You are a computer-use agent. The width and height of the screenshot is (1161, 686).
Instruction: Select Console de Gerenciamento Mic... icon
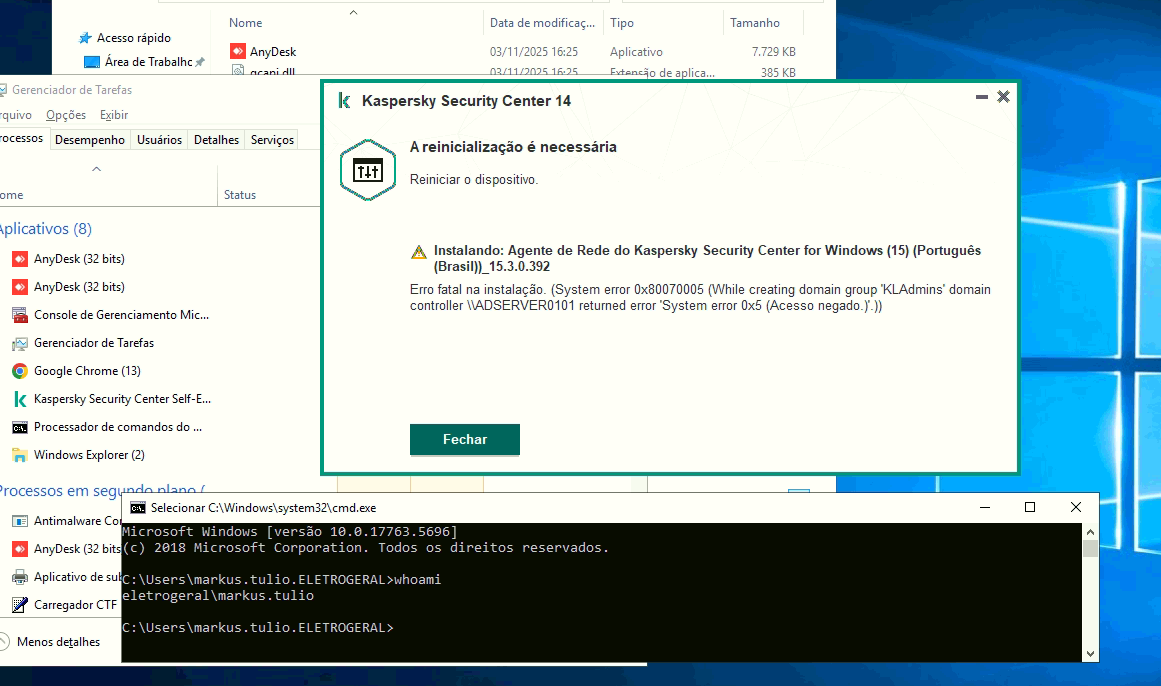tap(20, 315)
